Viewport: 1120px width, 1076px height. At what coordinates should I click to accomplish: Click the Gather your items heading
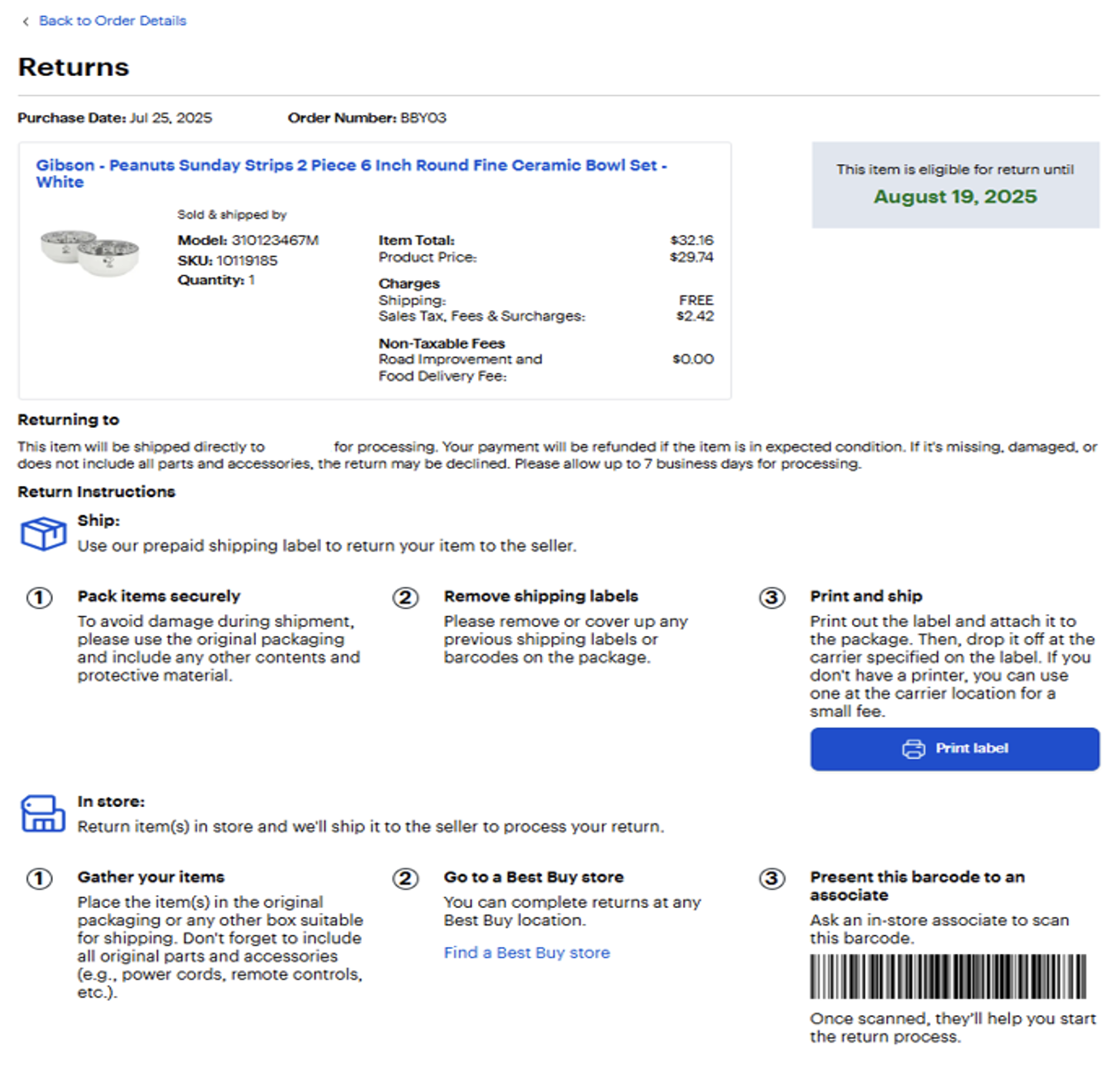(151, 877)
